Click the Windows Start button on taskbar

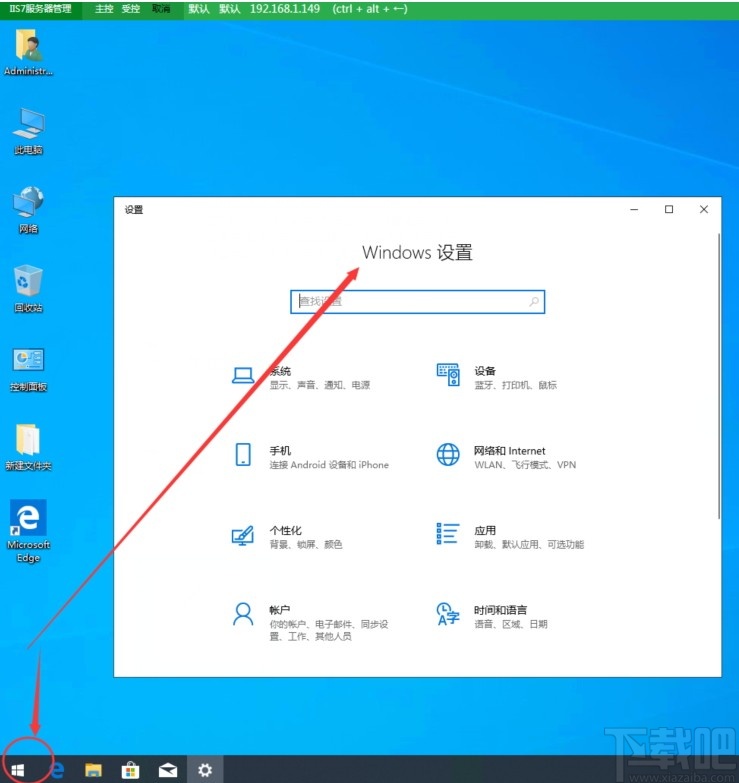18,770
